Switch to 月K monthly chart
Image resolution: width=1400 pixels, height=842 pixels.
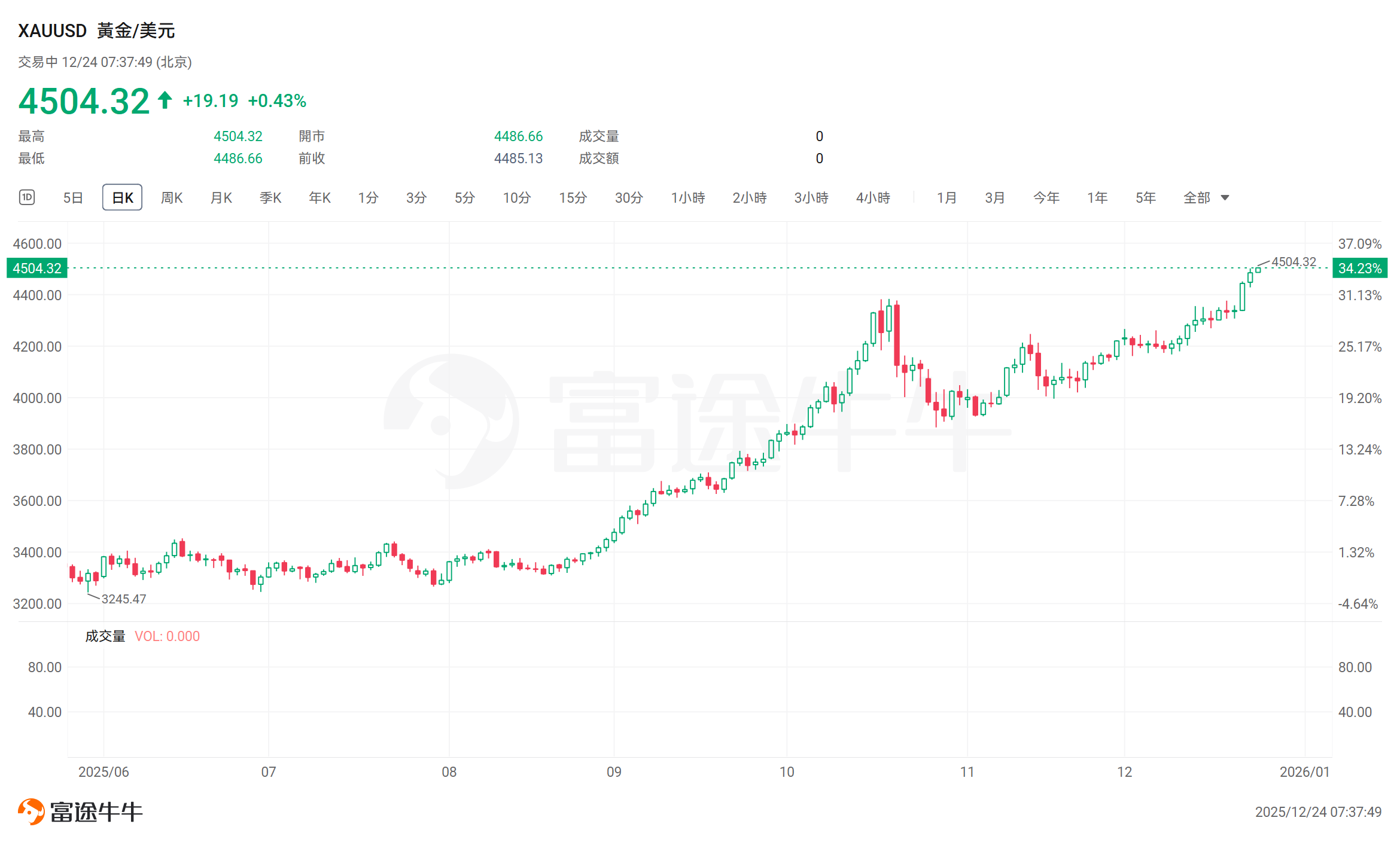221,197
